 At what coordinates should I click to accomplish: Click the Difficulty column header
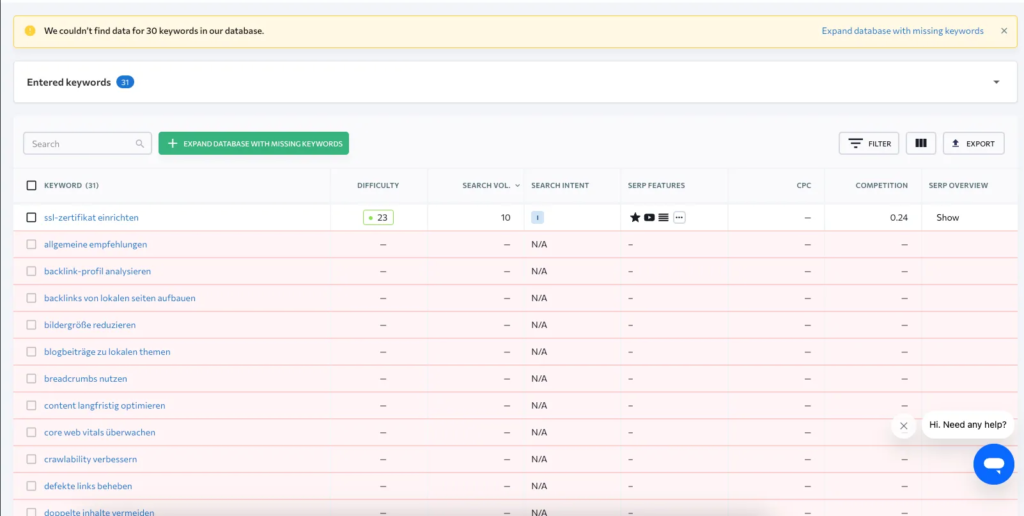point(377,185)
